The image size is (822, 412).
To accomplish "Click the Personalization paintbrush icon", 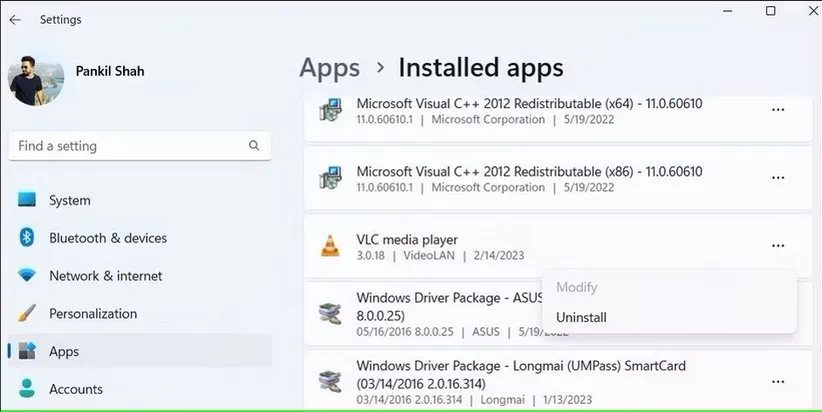I will point(27,313).
